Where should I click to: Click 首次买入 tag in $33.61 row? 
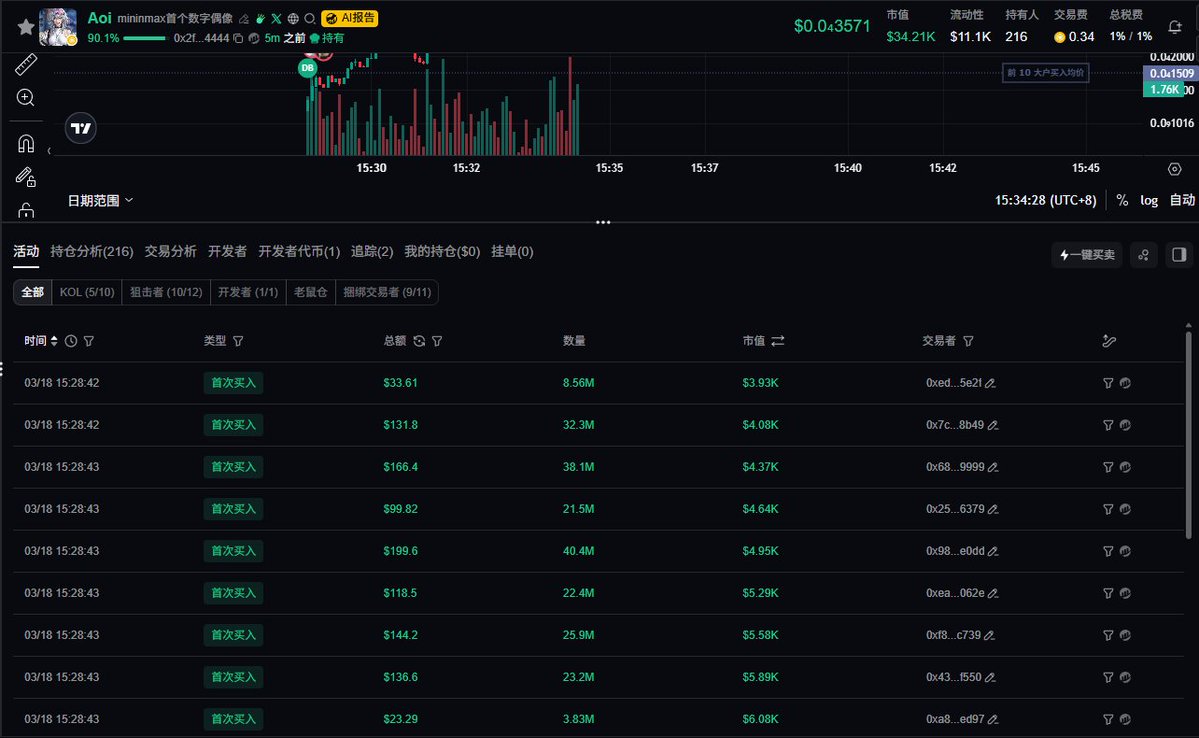click(233, 383)
